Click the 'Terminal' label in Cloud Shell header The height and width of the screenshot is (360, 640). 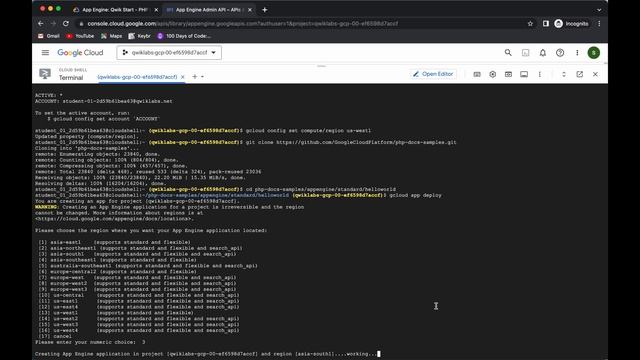click(71, 78)
